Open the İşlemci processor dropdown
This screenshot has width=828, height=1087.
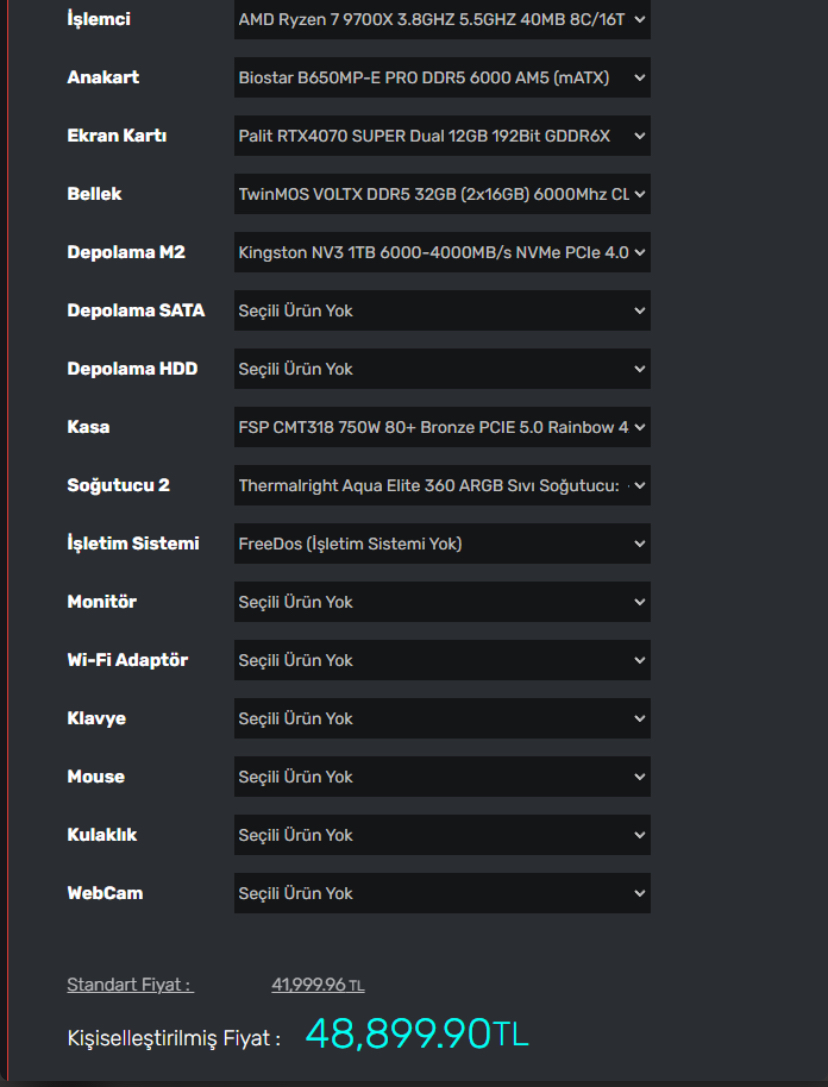tap(442, 19)
